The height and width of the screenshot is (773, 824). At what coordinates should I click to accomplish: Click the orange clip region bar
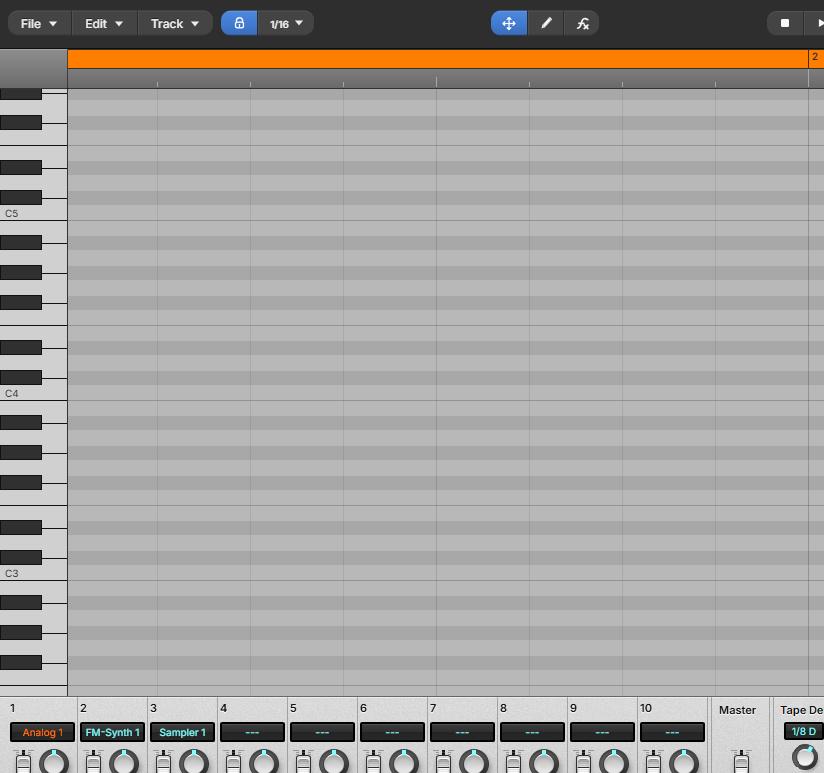tap(437, 59)
